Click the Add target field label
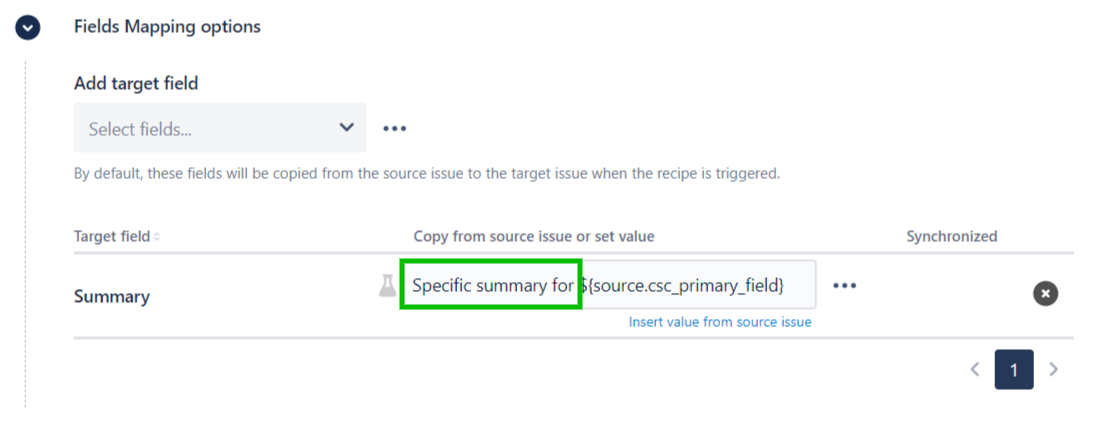This screenshot has height=439, width=1112. (x=136, y=84)
